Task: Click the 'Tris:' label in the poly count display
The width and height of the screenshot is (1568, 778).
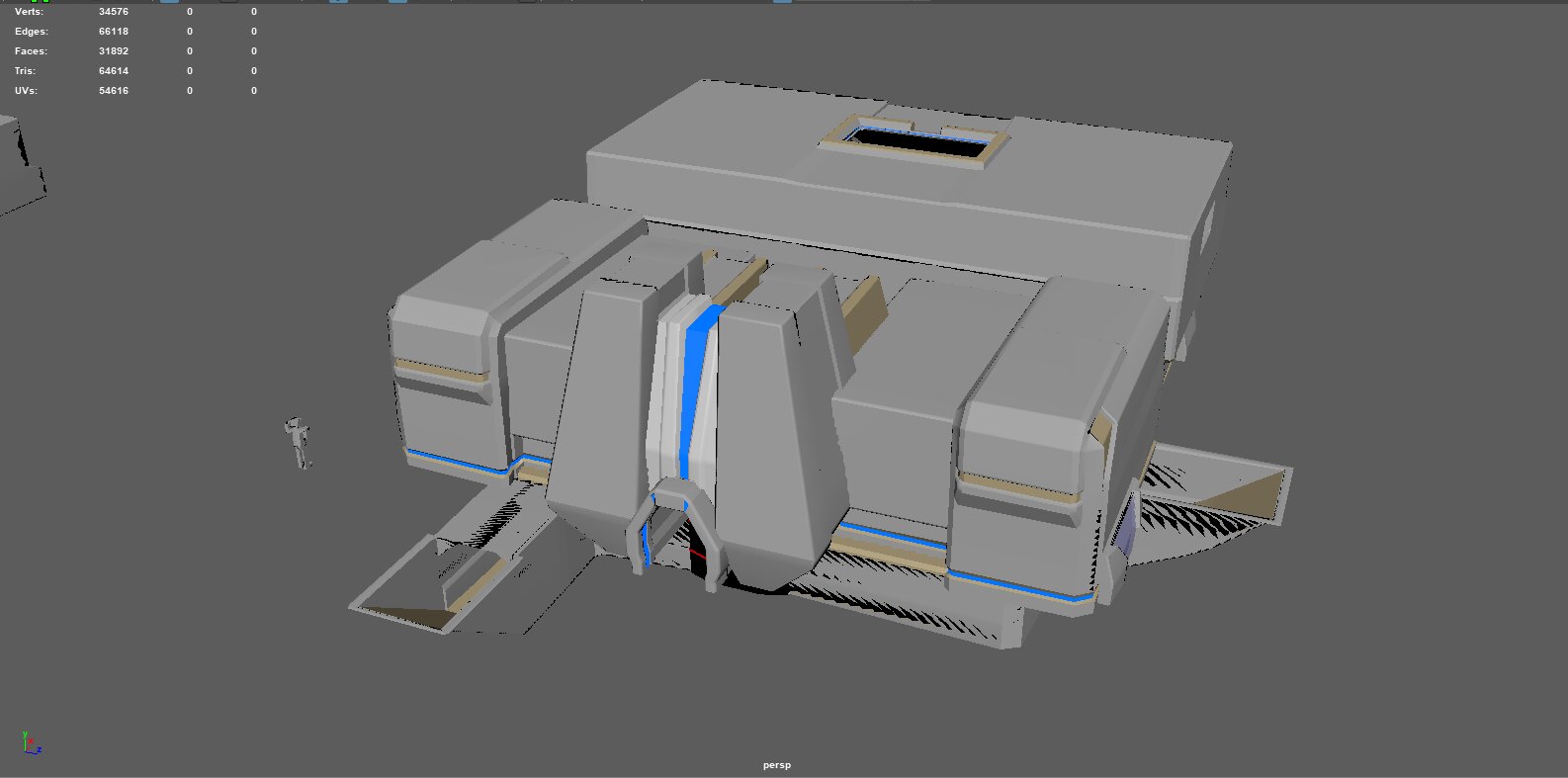Action: 25,71
